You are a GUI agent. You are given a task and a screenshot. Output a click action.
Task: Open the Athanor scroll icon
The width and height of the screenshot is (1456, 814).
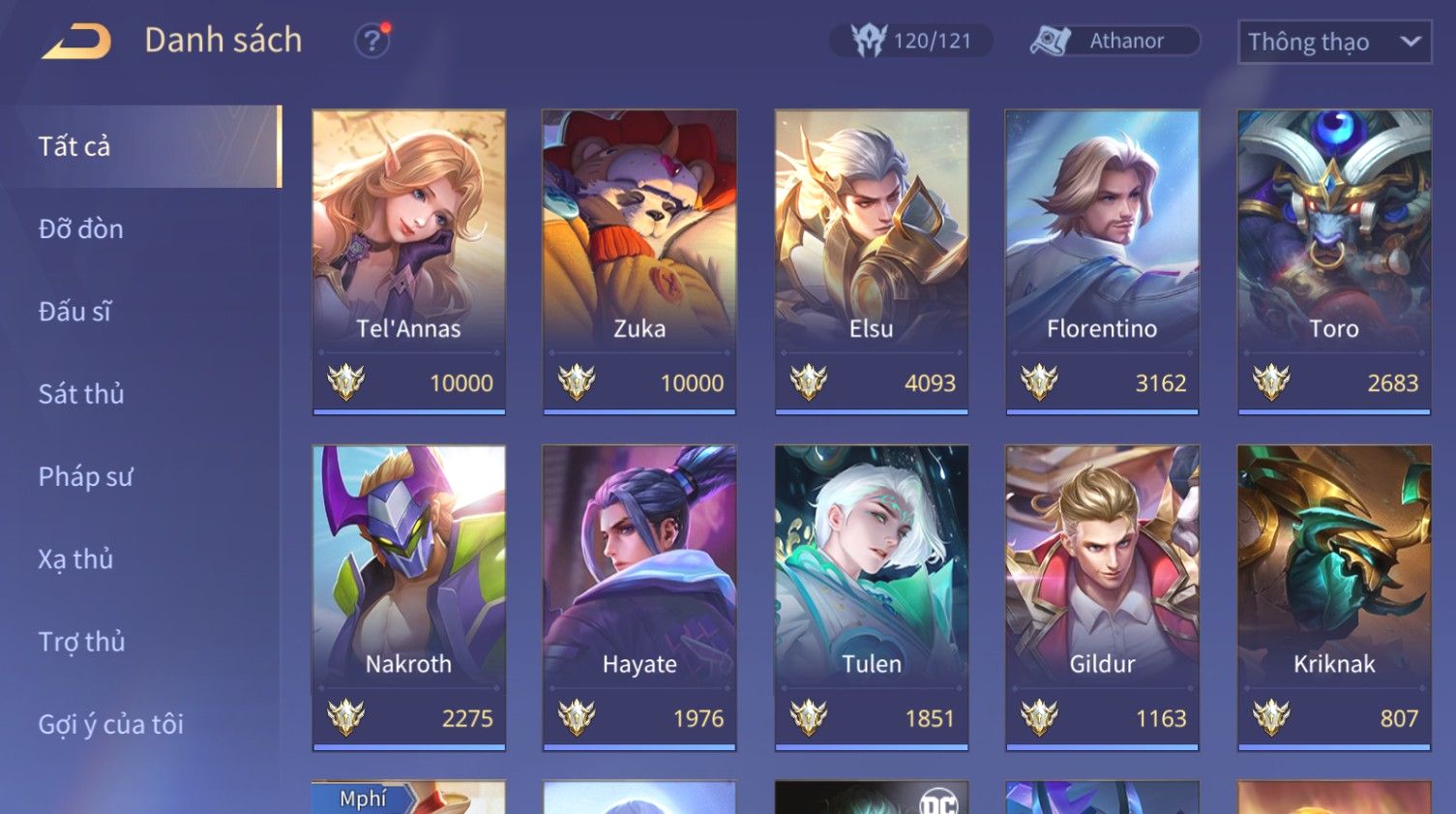pos(1051,41)
